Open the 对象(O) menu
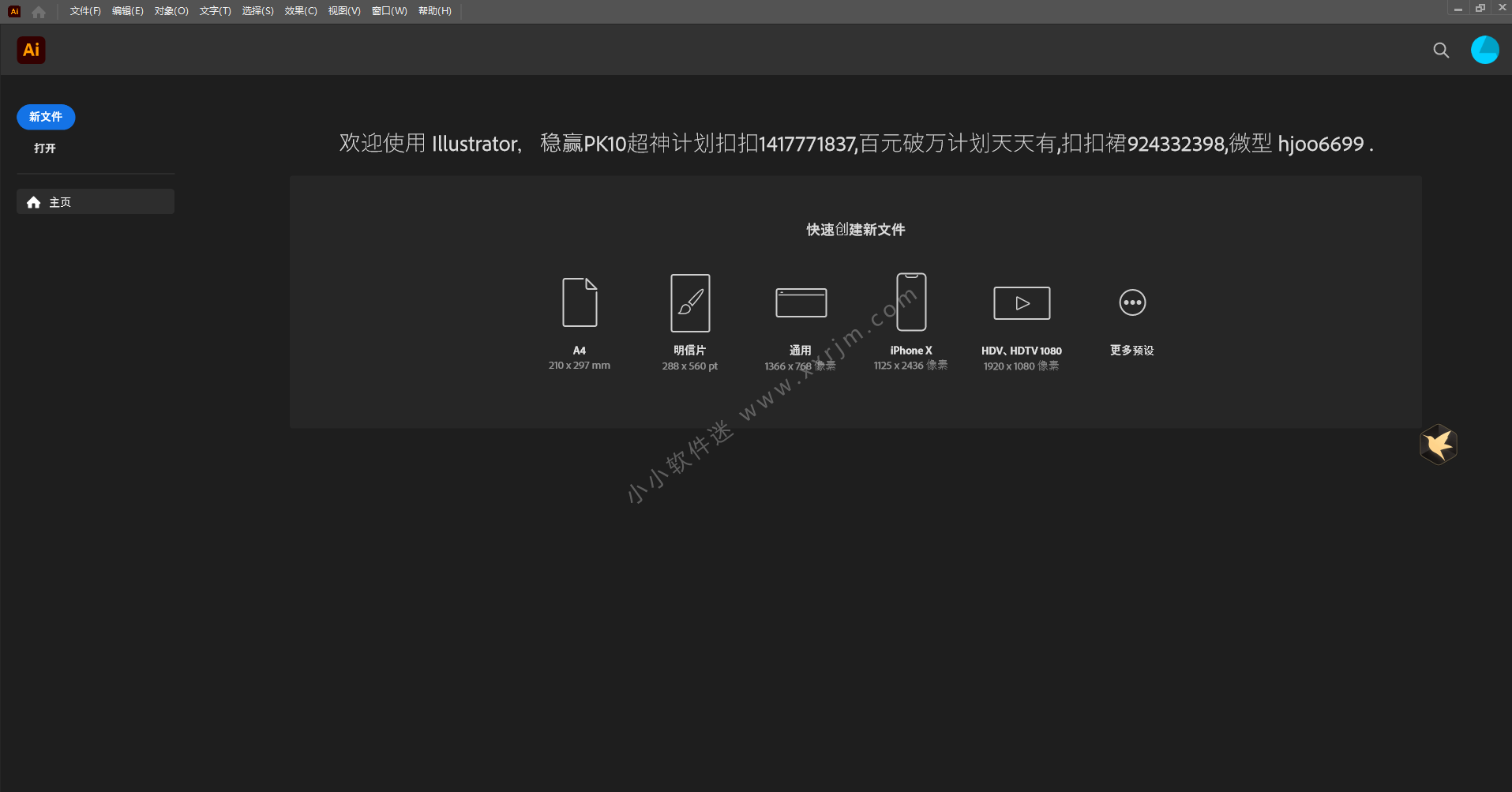 click(171, 11)
